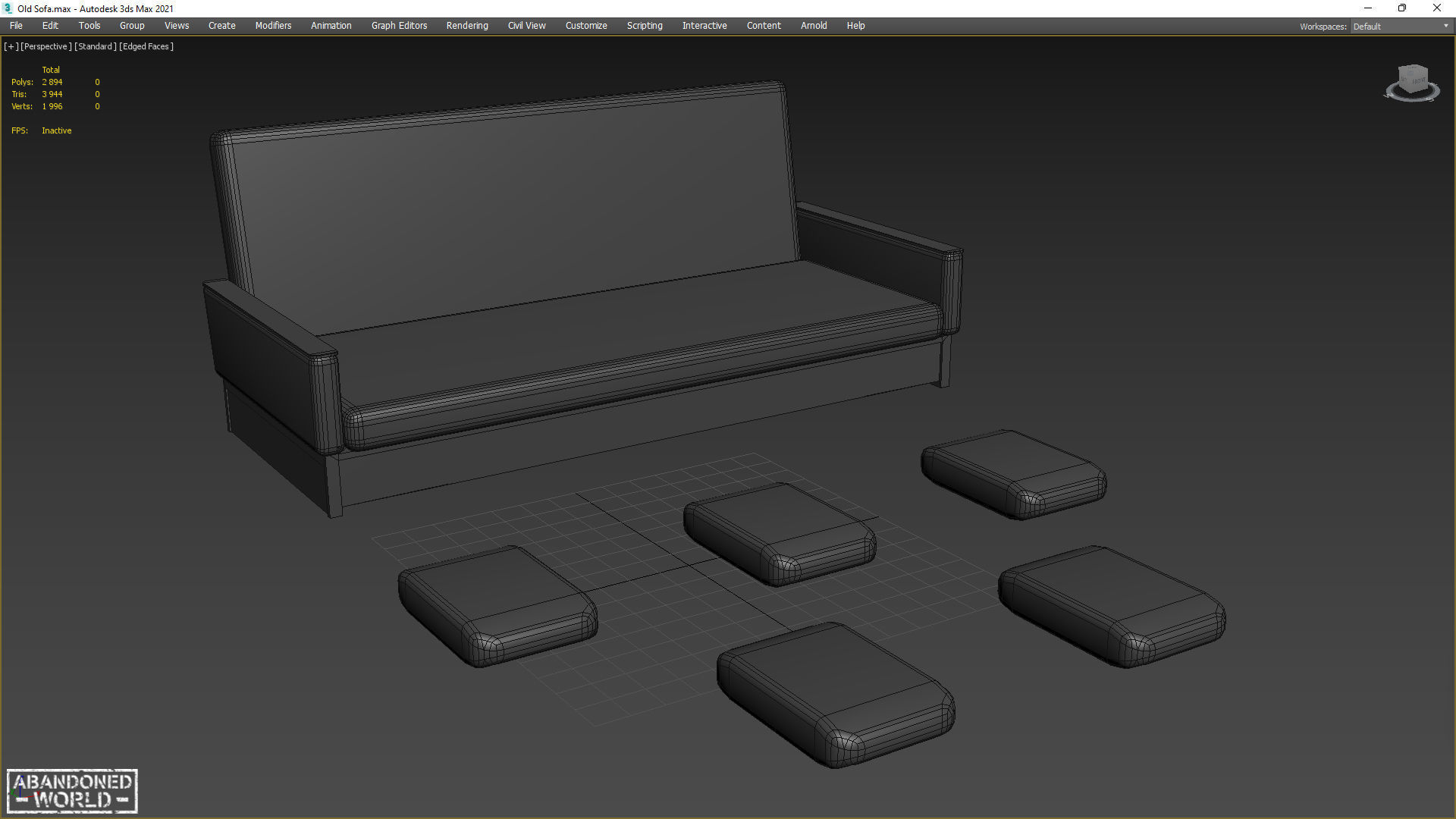Open the File menu

pos(16,26)
